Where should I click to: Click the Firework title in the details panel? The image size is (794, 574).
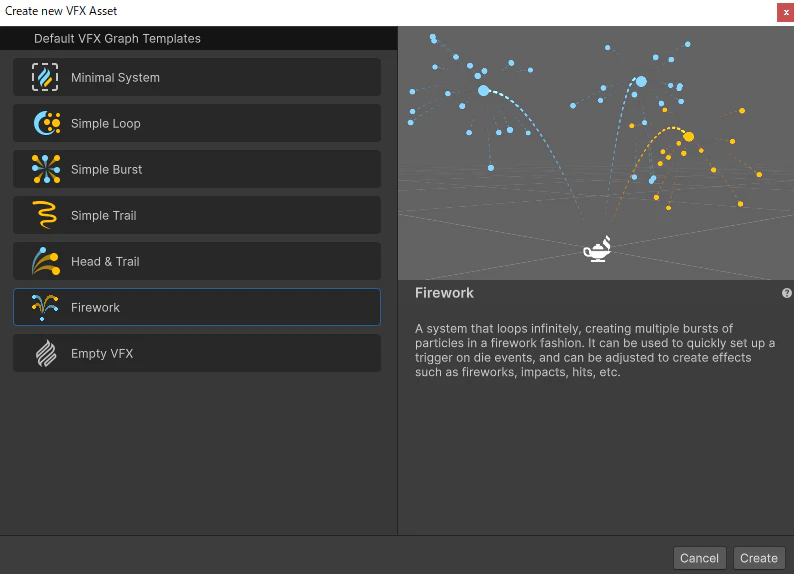tap(445, 293)
